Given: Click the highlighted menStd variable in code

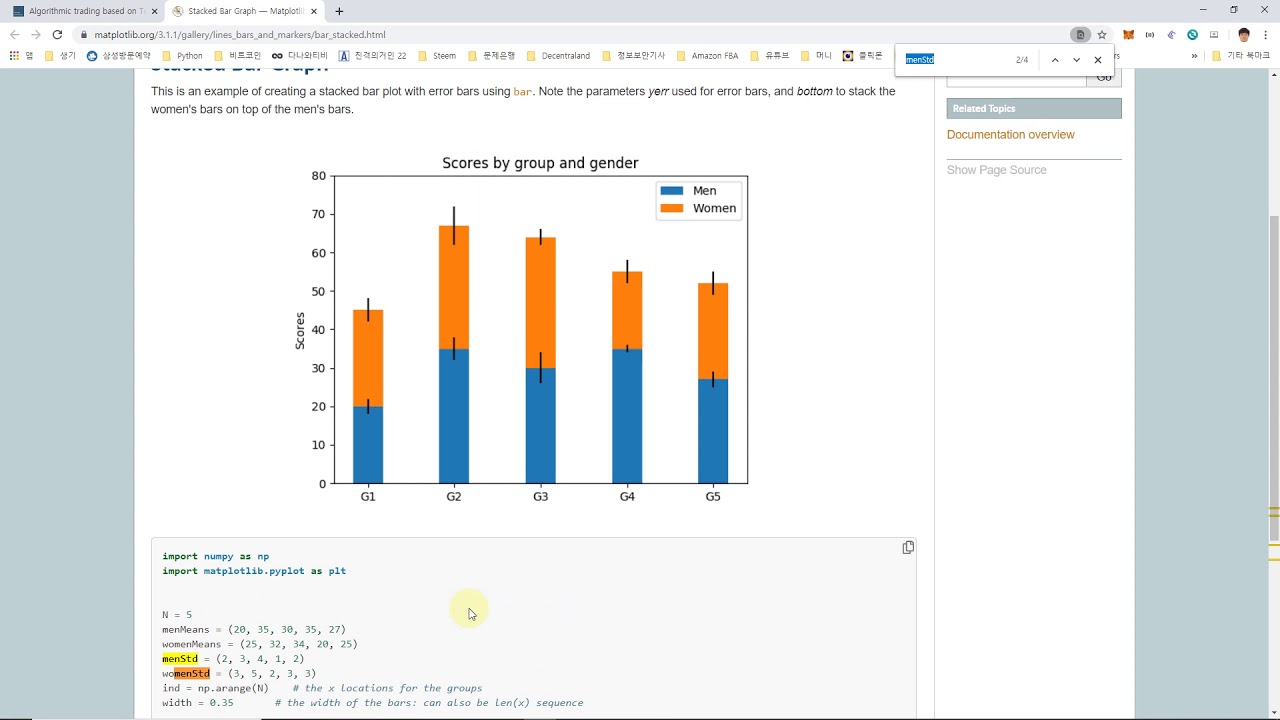Looking at the screenshot, I should pyautogui.click(x=180, y=659).
